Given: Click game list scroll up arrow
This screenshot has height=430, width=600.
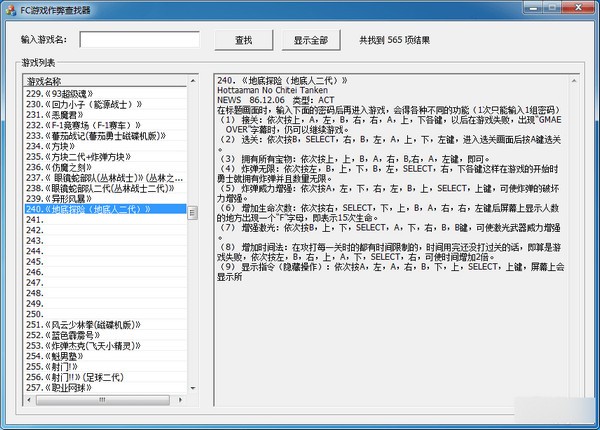Looking at the screenshot, I should click(x=193, y=81).
